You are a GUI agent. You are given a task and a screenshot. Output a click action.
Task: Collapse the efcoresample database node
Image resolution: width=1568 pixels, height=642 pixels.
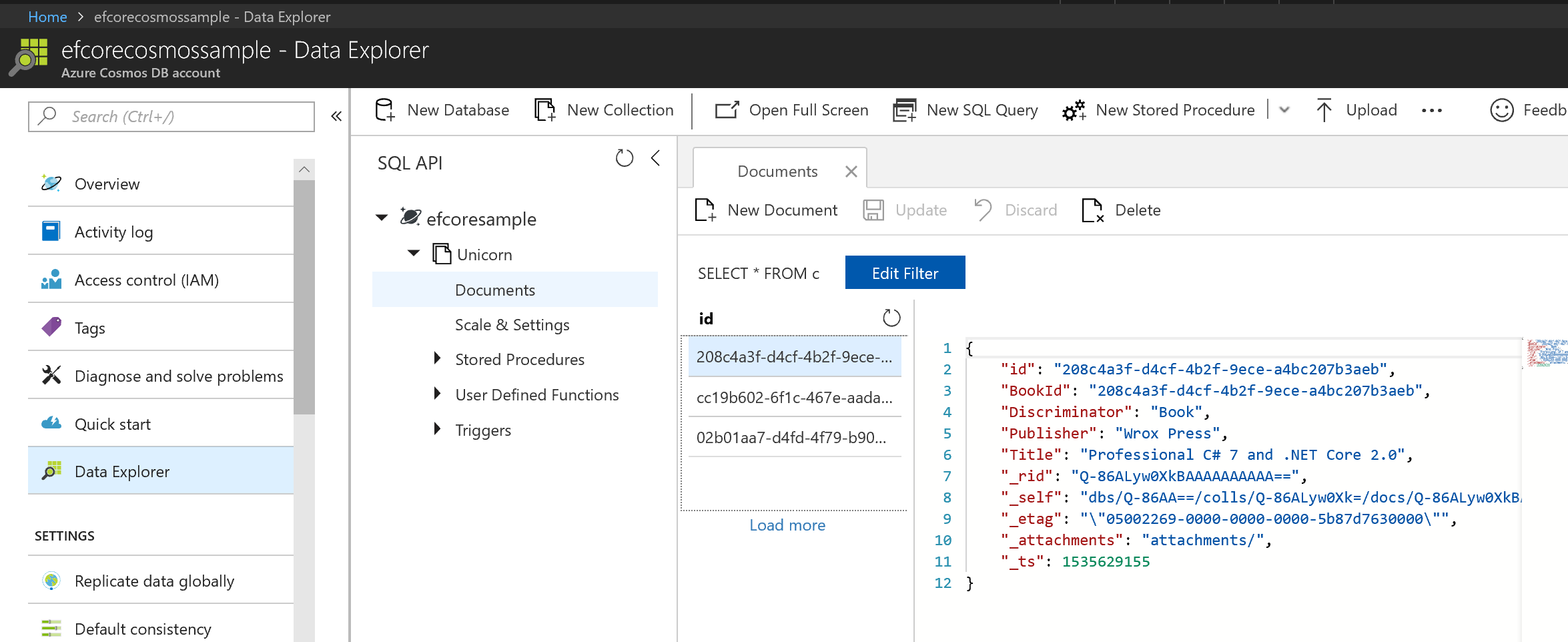[x=382, y=218]
